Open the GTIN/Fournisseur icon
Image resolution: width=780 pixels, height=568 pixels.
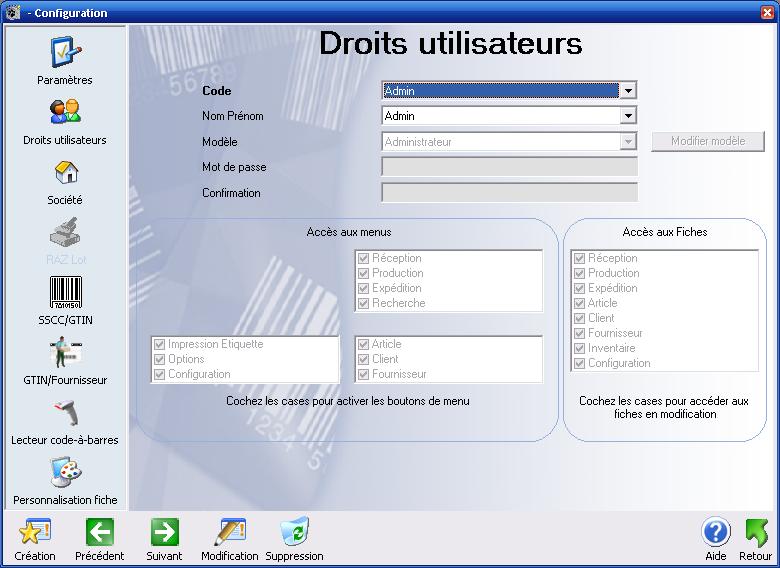[66, 352]
